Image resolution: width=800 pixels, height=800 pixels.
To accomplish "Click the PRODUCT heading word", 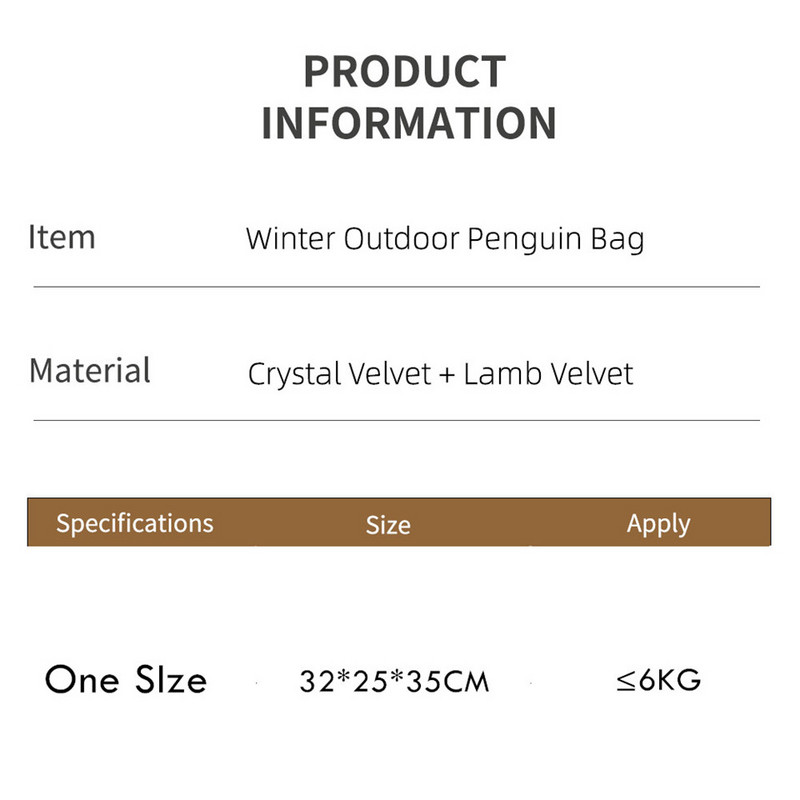I will click(x=404, y=73).
